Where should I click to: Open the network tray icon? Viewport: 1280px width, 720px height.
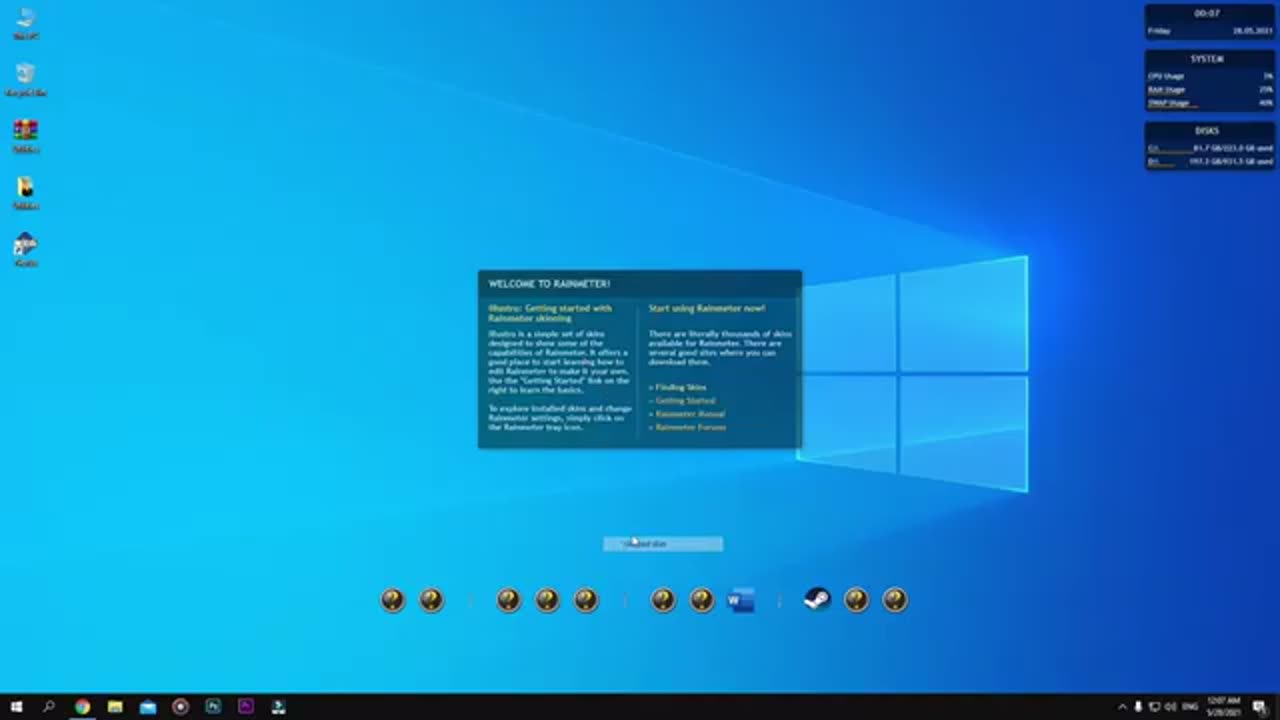coord(1154,707)
